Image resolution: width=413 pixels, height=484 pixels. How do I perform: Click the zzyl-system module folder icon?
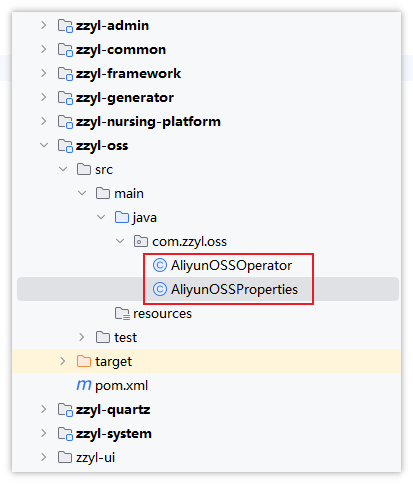65,434
